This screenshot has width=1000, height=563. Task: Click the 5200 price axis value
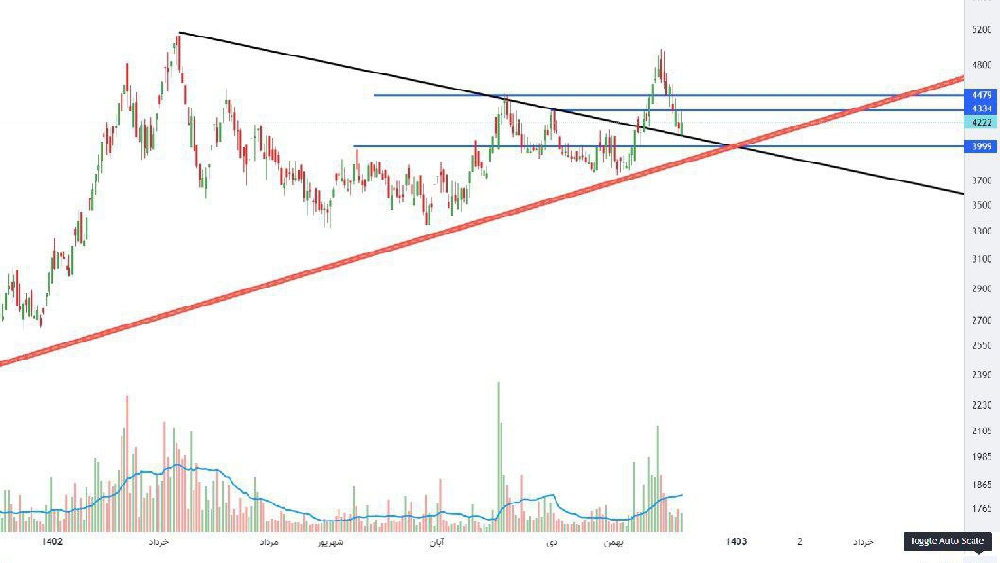[x=982, y=30]
